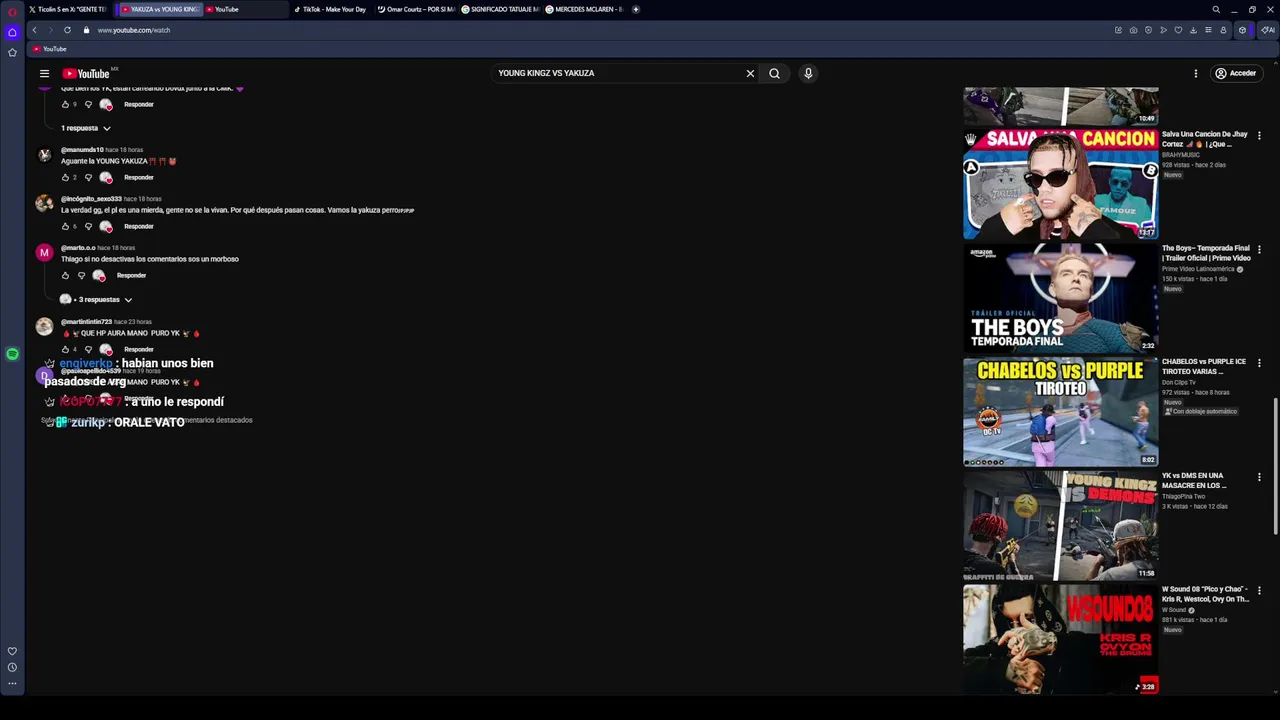
Task: Like the @martintintin723 comment
Action: tap(66, 349)
